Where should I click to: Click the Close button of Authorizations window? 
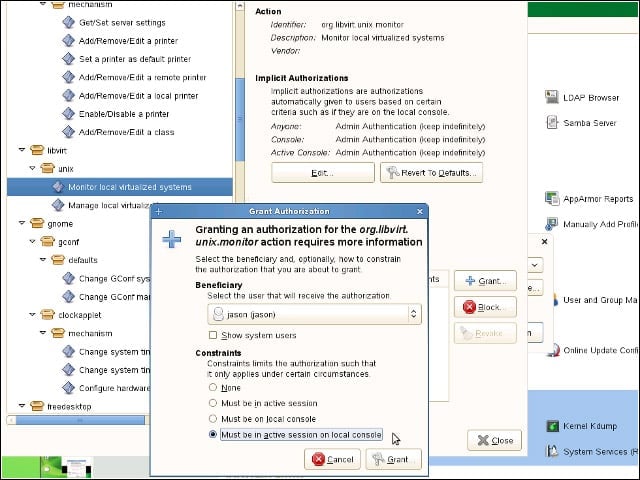pos(495,440)
